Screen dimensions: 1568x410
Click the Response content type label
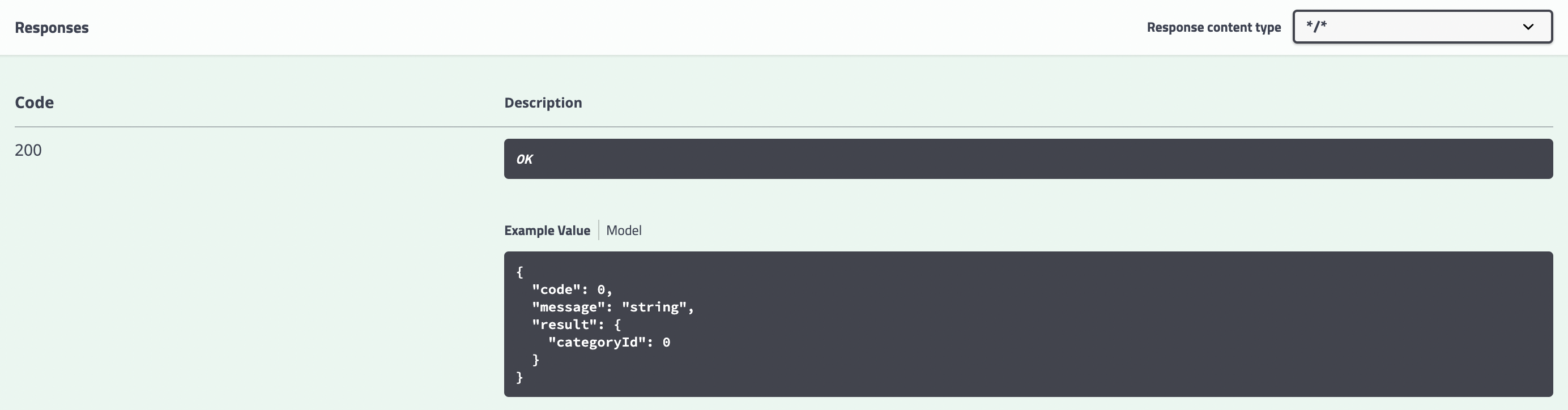(1214, 27)
